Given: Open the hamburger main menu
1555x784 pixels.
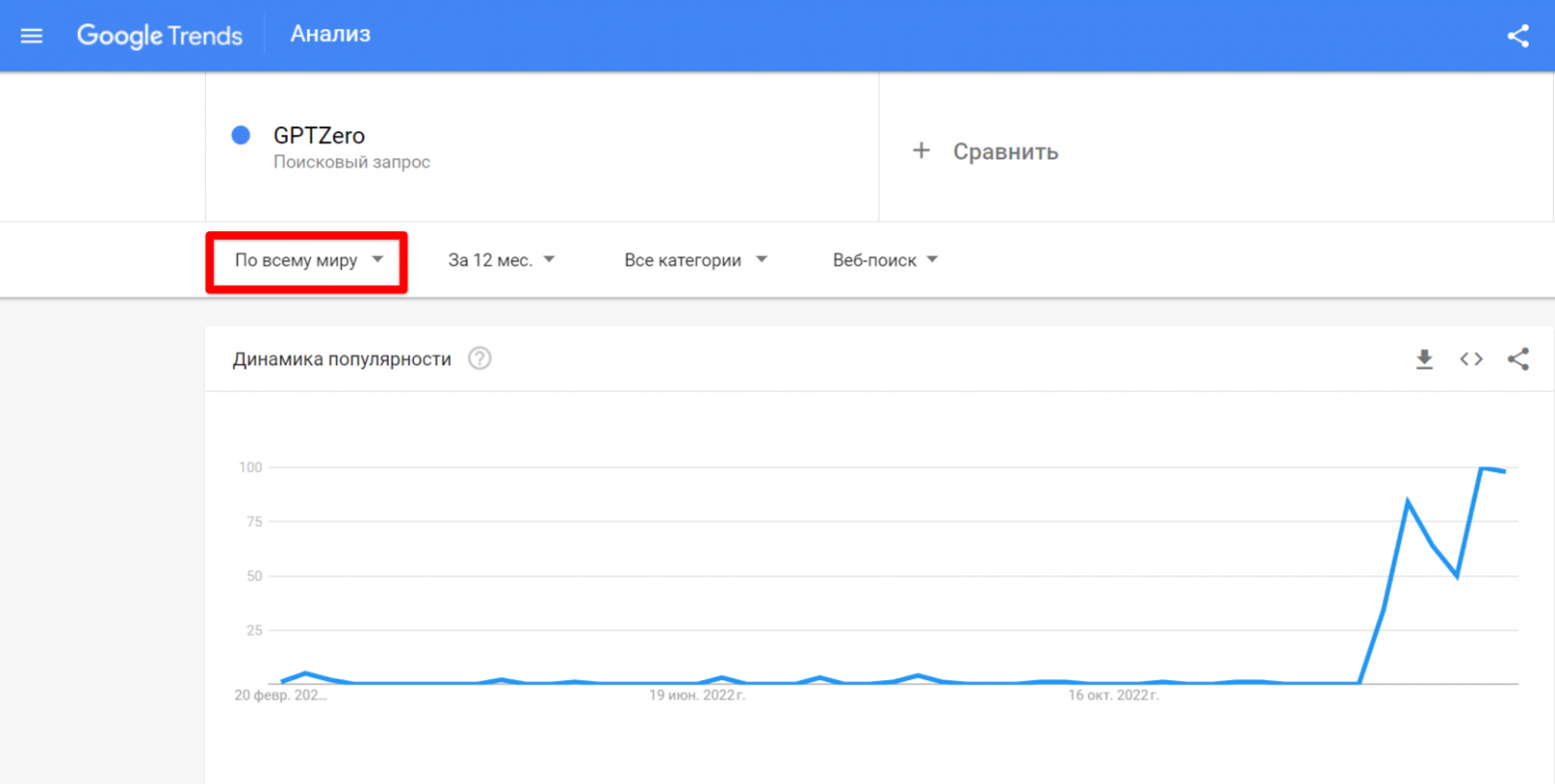Looking at the screenshot, I should [x=32, y=36].
